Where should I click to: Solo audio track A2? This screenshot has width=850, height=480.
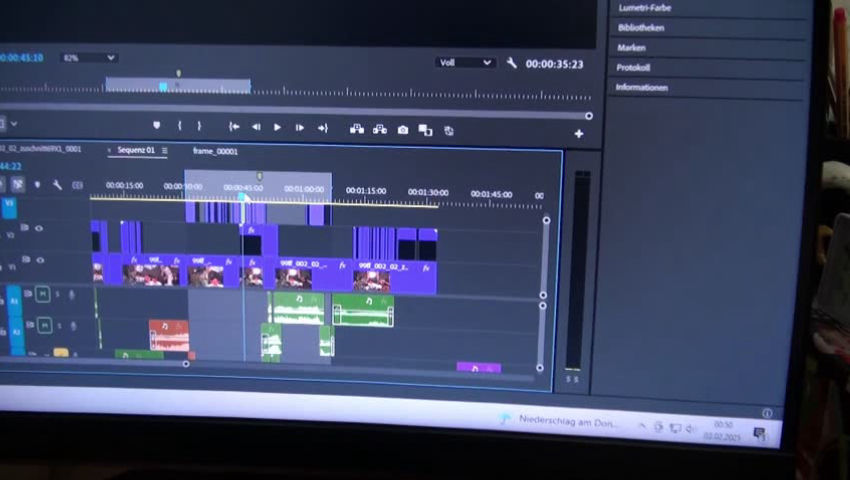(60, 326)
